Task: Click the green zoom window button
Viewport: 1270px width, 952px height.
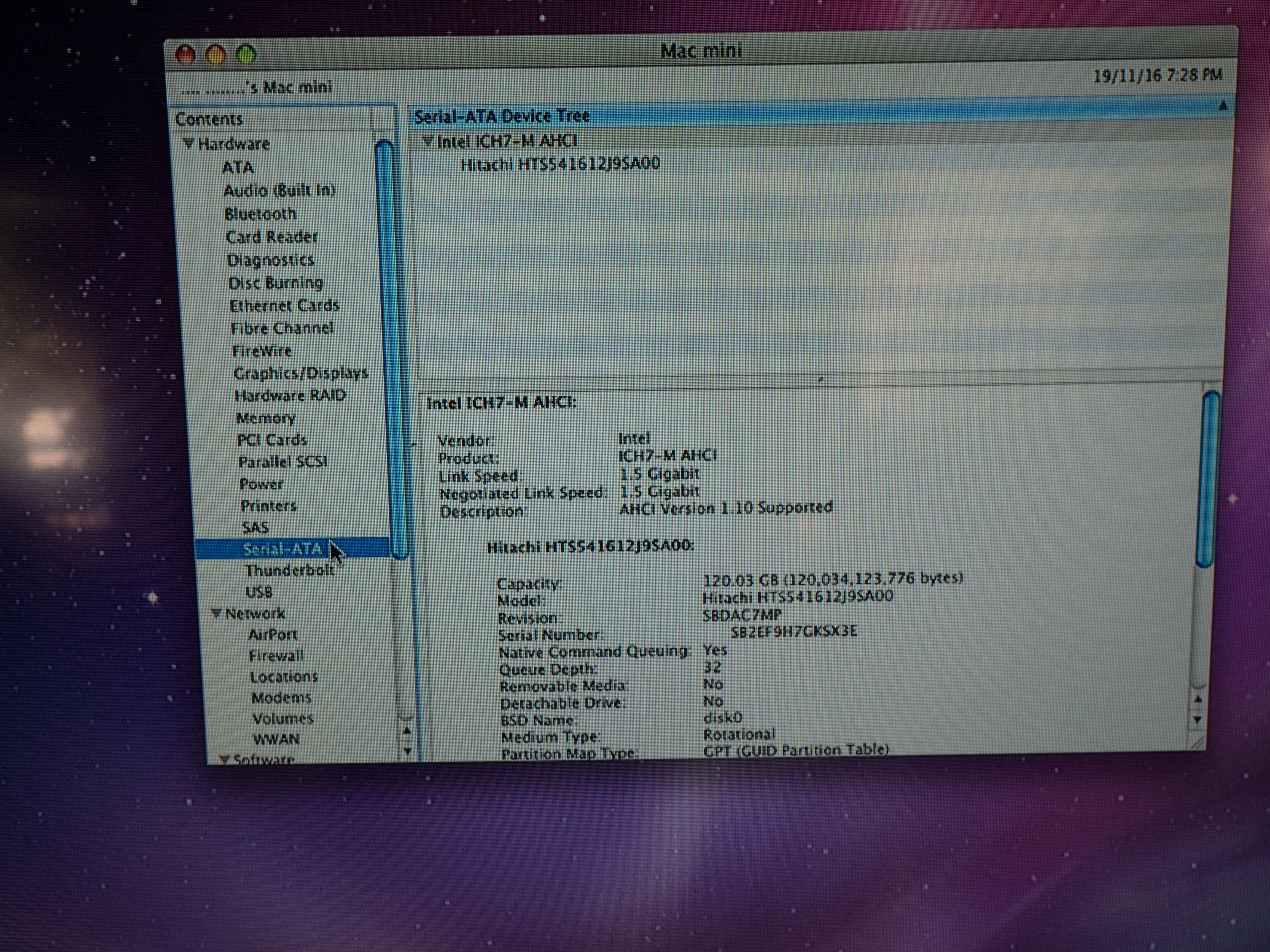Action: pyautogui.click(x=246, y=55)
